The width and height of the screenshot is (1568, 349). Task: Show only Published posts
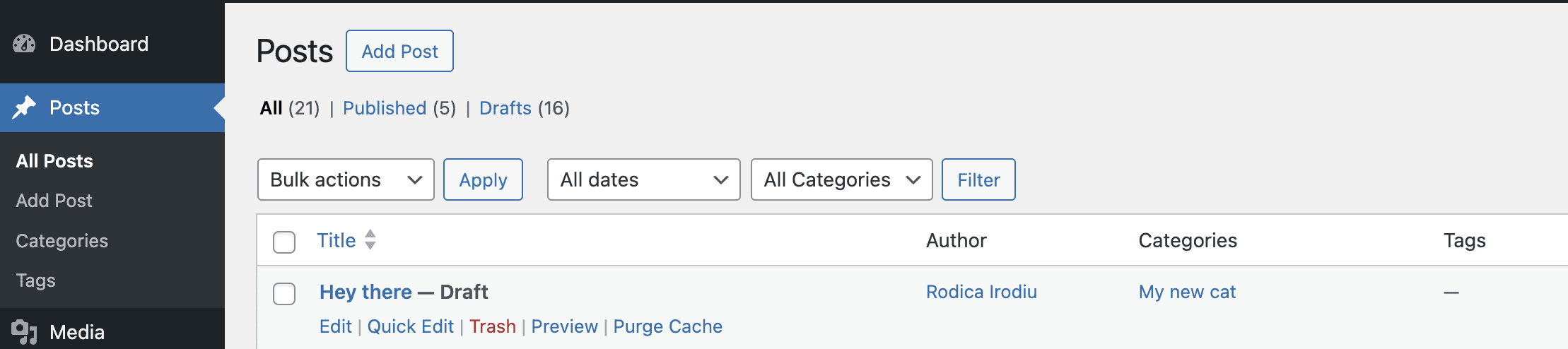tap(385, 108)
